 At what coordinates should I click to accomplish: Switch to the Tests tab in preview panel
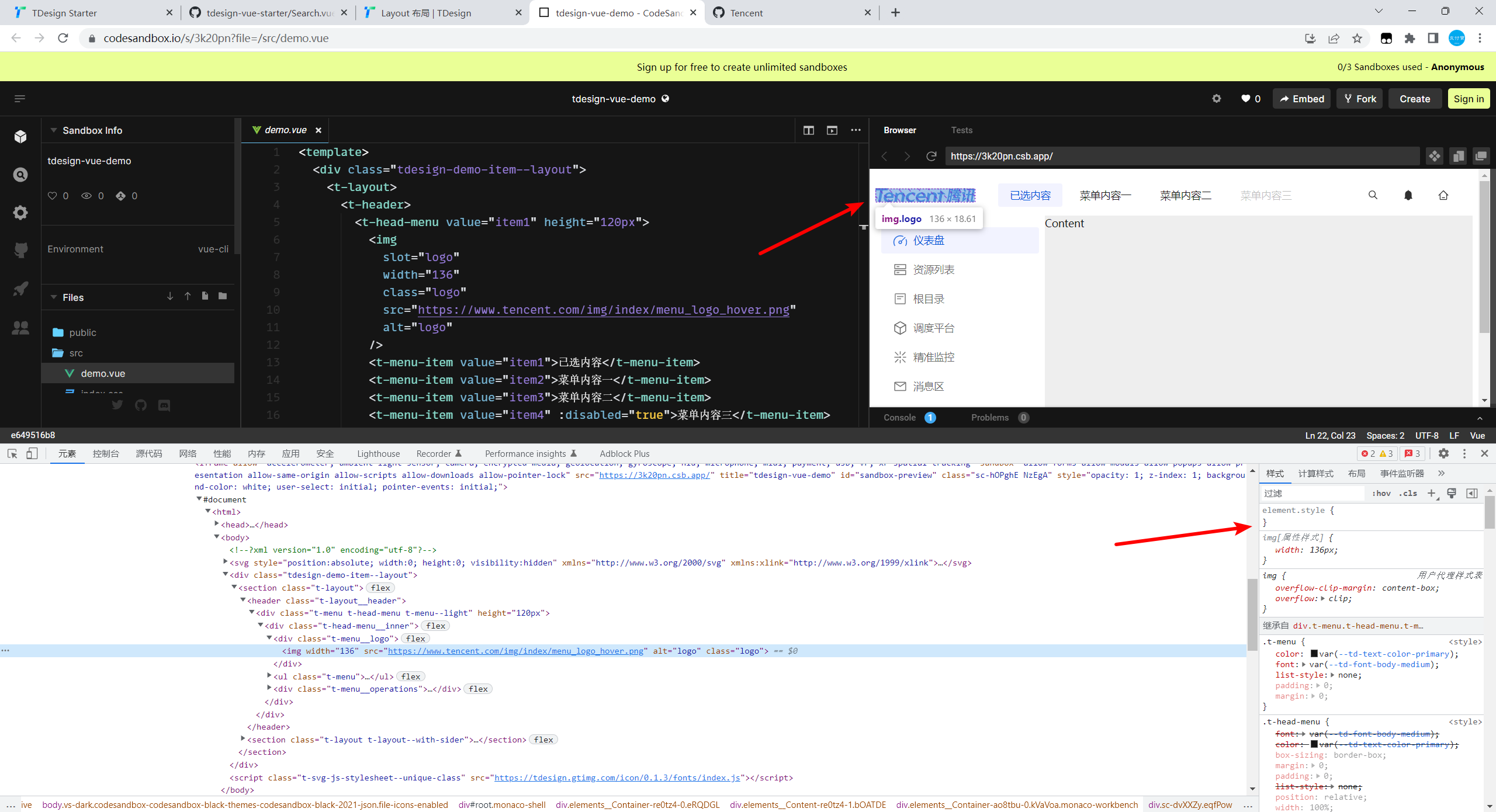click(961, 130)
